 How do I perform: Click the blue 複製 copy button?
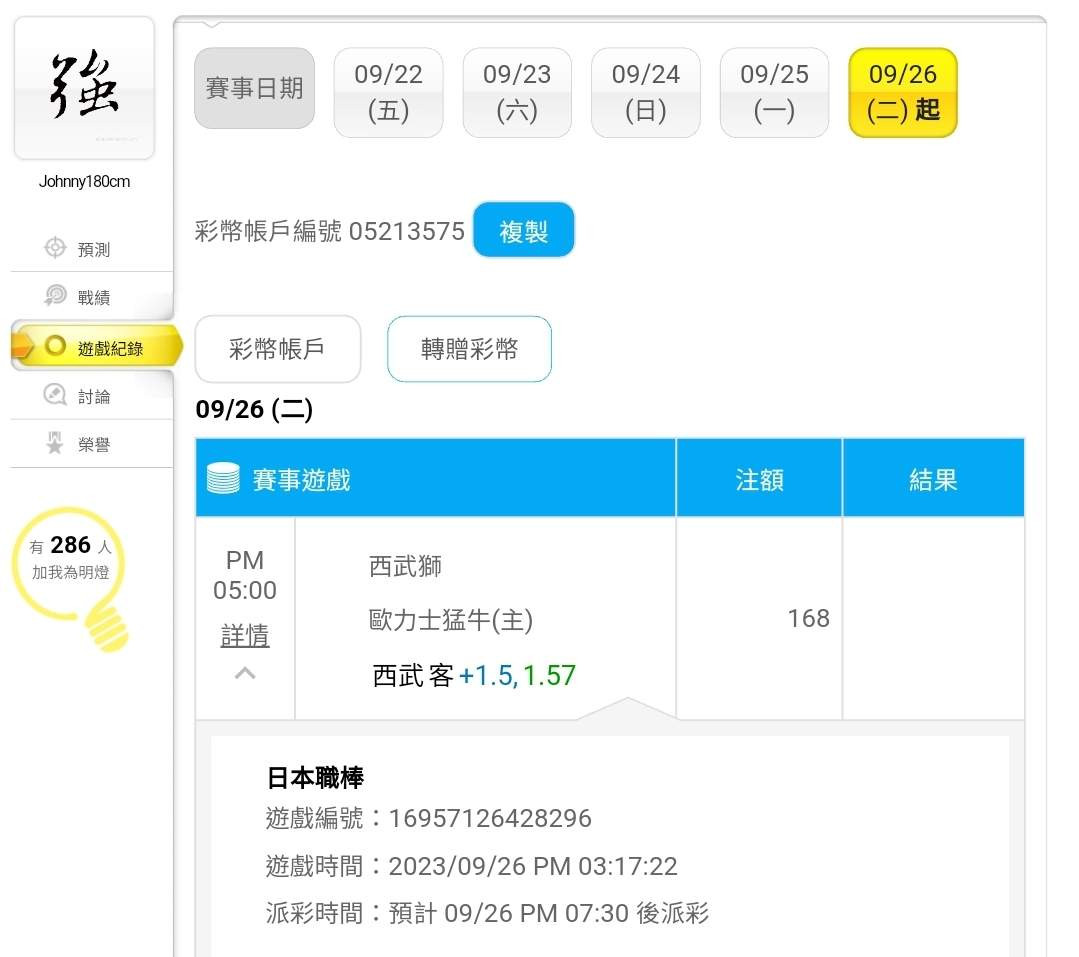[x=524, y=230]
